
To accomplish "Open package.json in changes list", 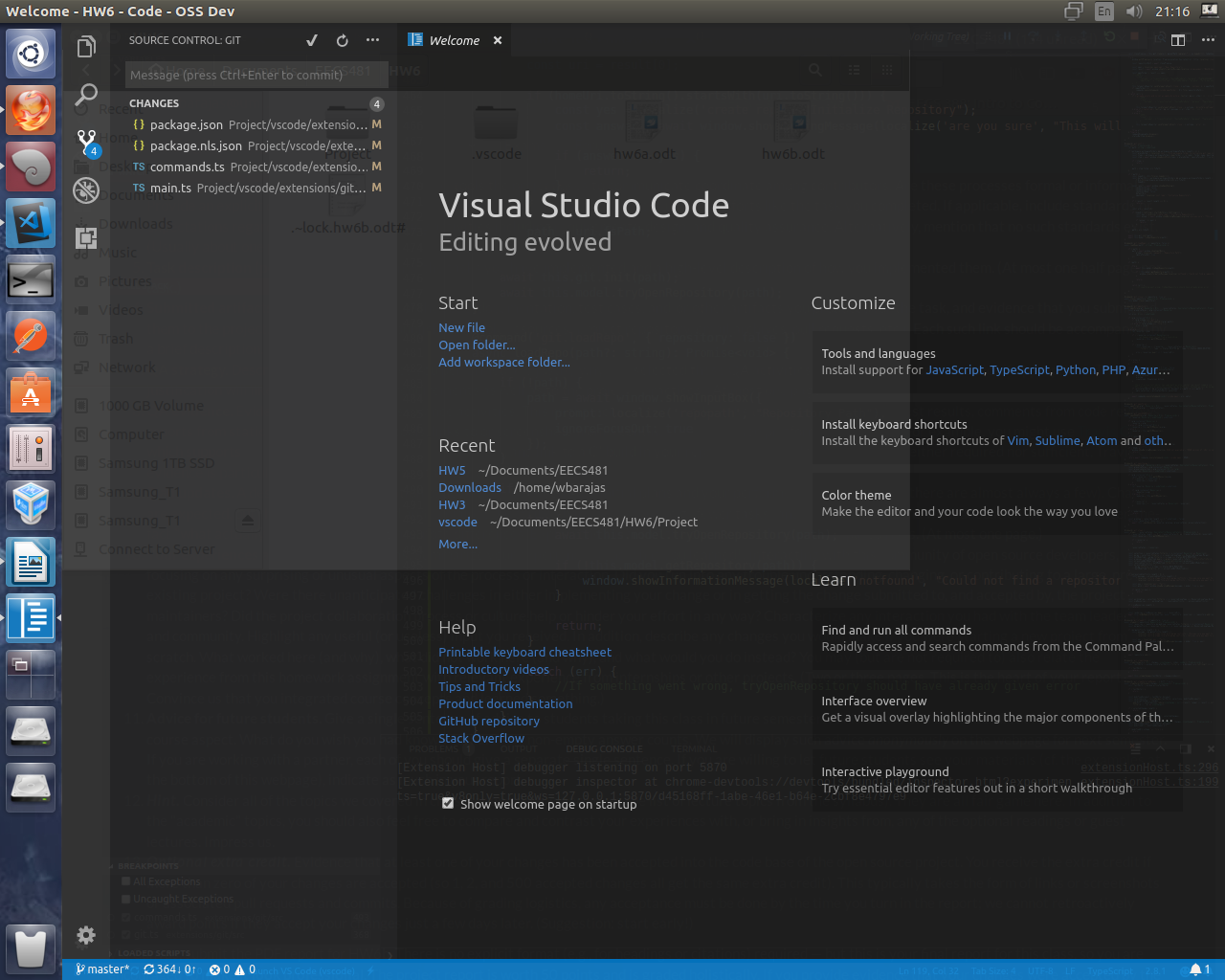I will 256,124.
